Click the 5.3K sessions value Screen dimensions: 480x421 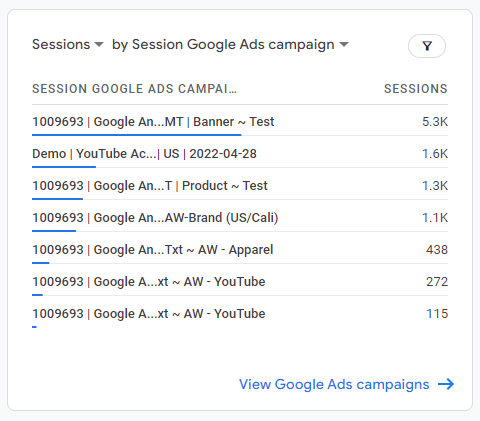(x=435, y=122)
